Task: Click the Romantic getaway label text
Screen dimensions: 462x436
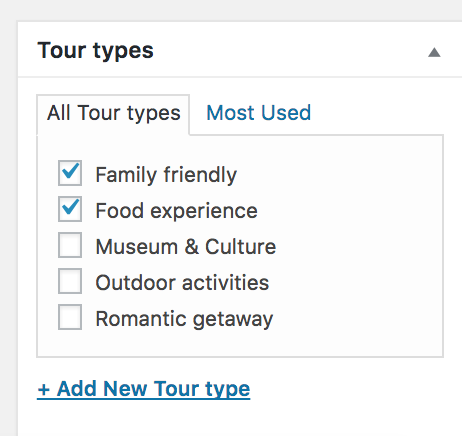Action: click(x=184, y=319)
